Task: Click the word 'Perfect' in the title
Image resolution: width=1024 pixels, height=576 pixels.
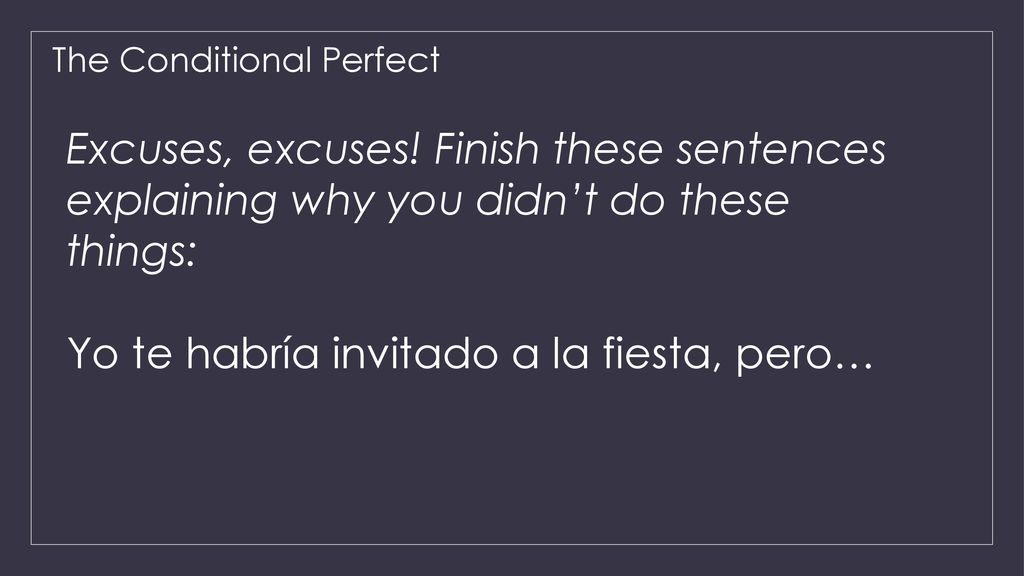Action: pyautogui.click(x=381, y=60)
